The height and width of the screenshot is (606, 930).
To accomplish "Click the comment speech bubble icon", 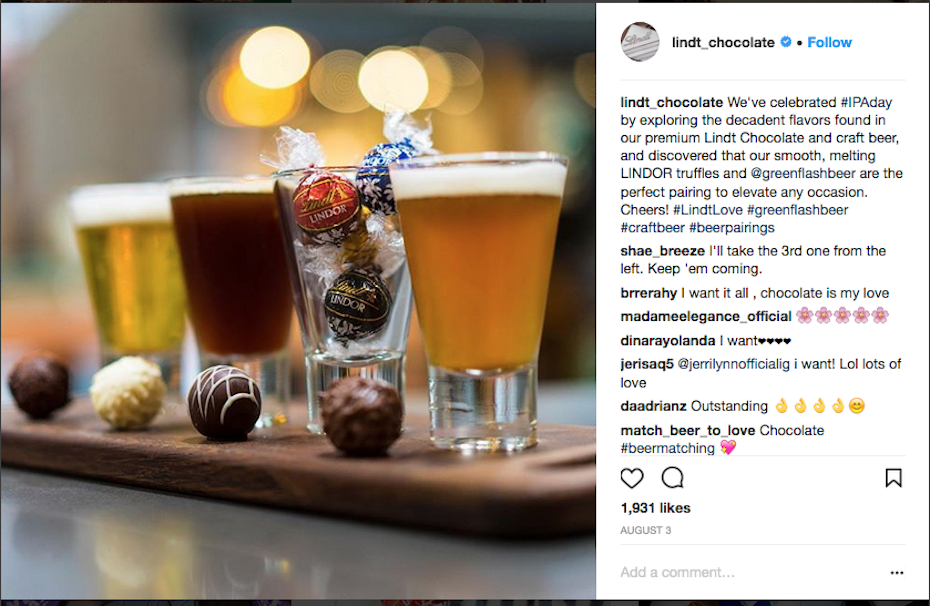I will point(673,477).
